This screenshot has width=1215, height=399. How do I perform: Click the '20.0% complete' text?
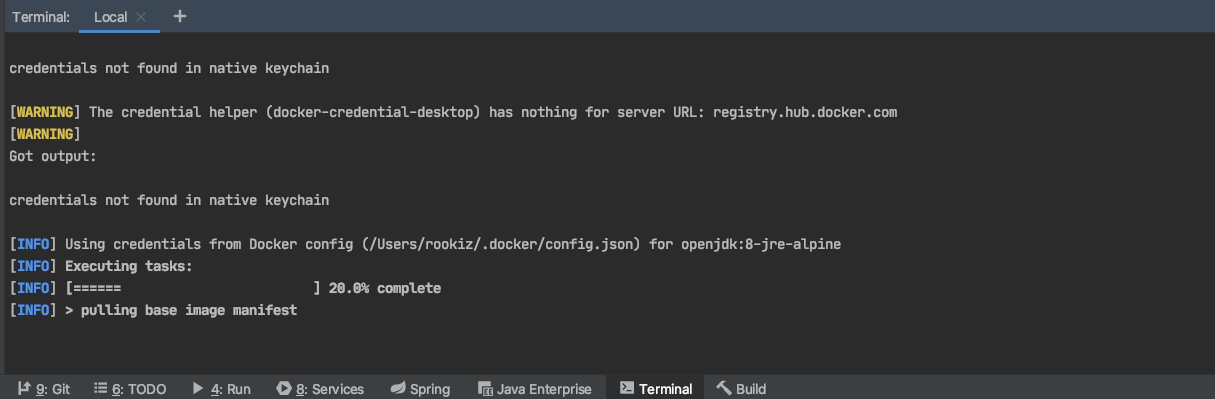click(385, 288)
